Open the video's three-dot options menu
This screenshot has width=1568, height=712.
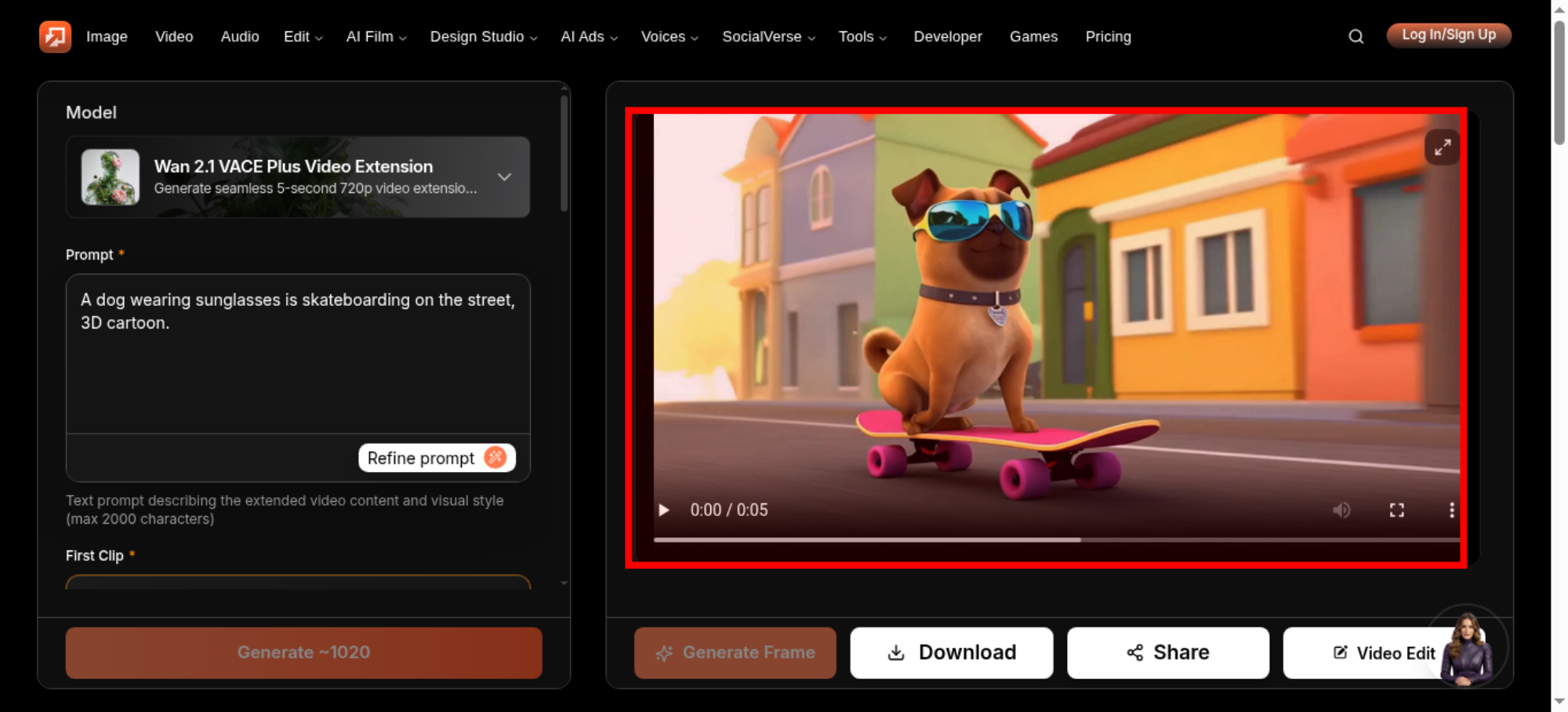coord(1451,510)
